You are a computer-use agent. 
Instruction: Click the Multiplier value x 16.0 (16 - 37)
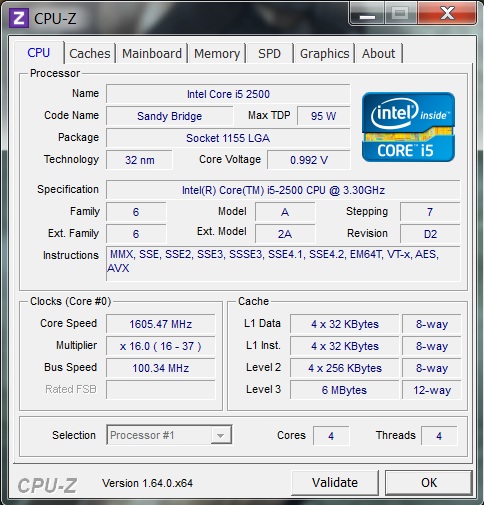coord(161,346)
